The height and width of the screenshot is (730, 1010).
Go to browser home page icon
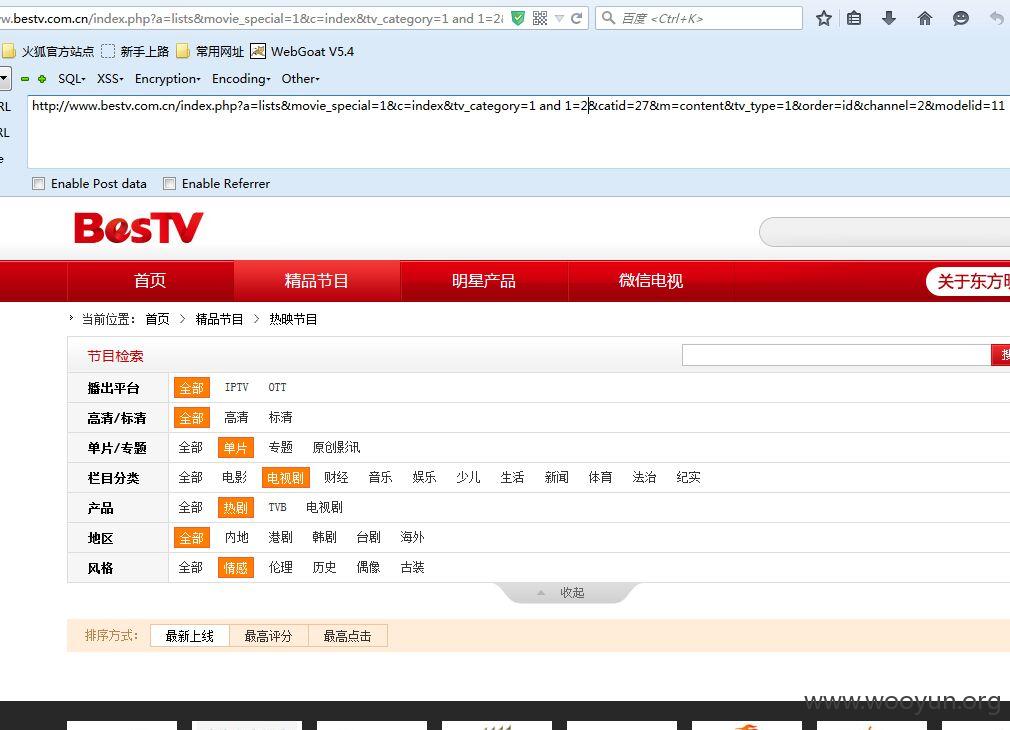pos(924,18)
